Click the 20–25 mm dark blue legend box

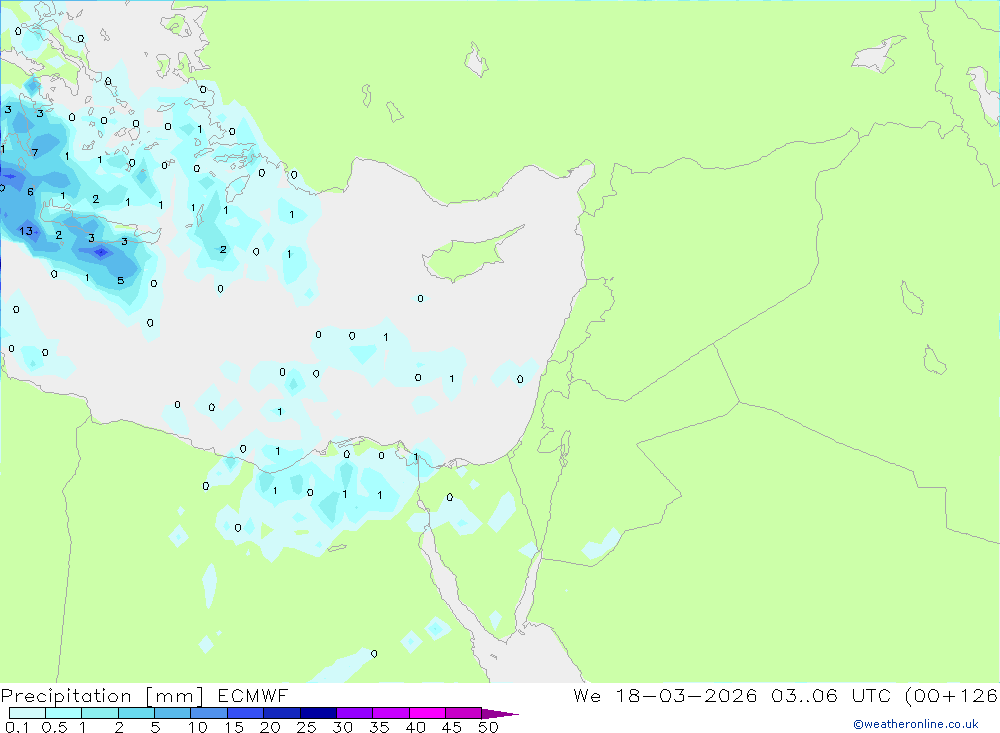click(282, 713)
